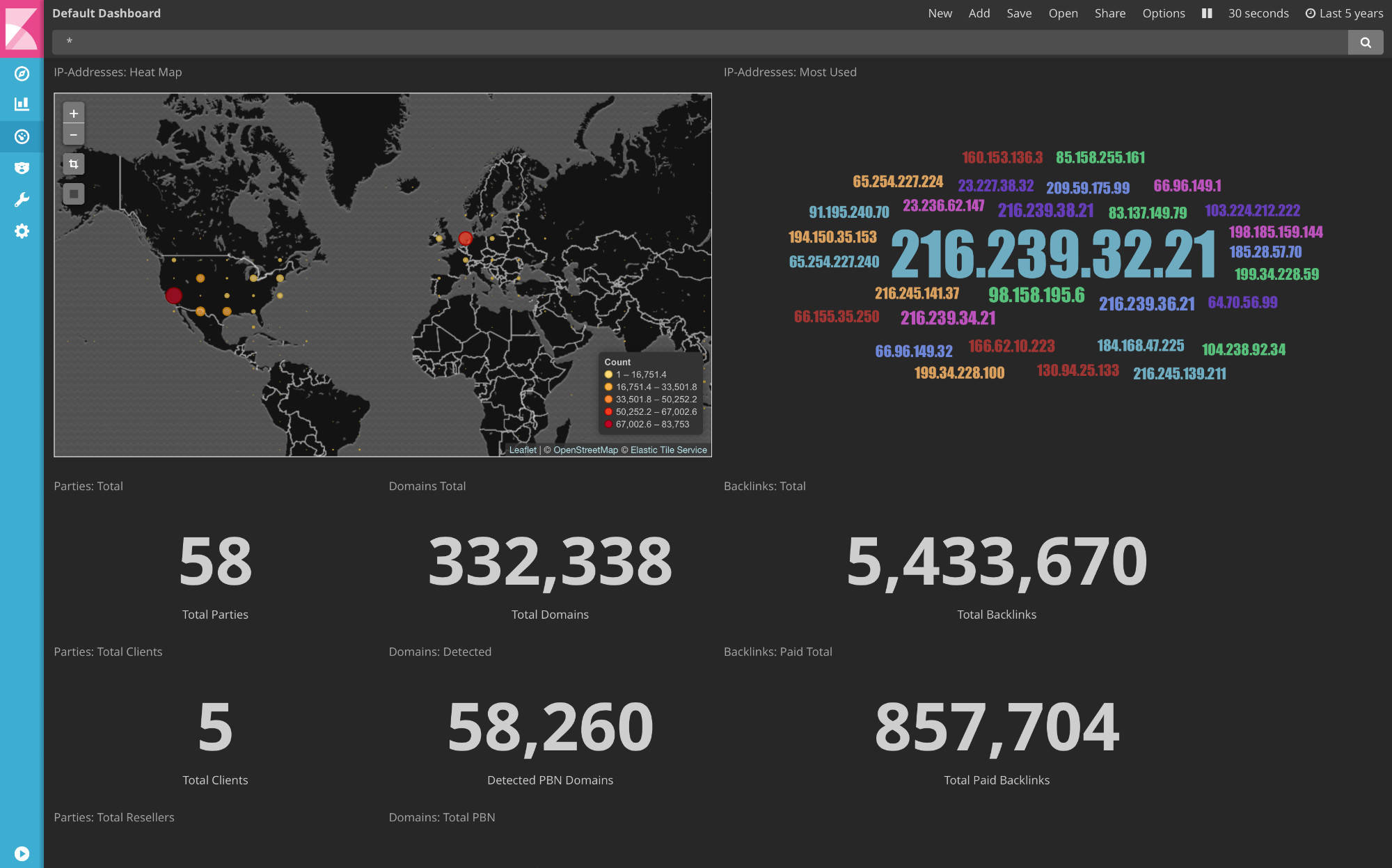Pause auto-refresh with pause icon
The image size is (1392, 868).
pyautogui.click(x=1207, y=13)
